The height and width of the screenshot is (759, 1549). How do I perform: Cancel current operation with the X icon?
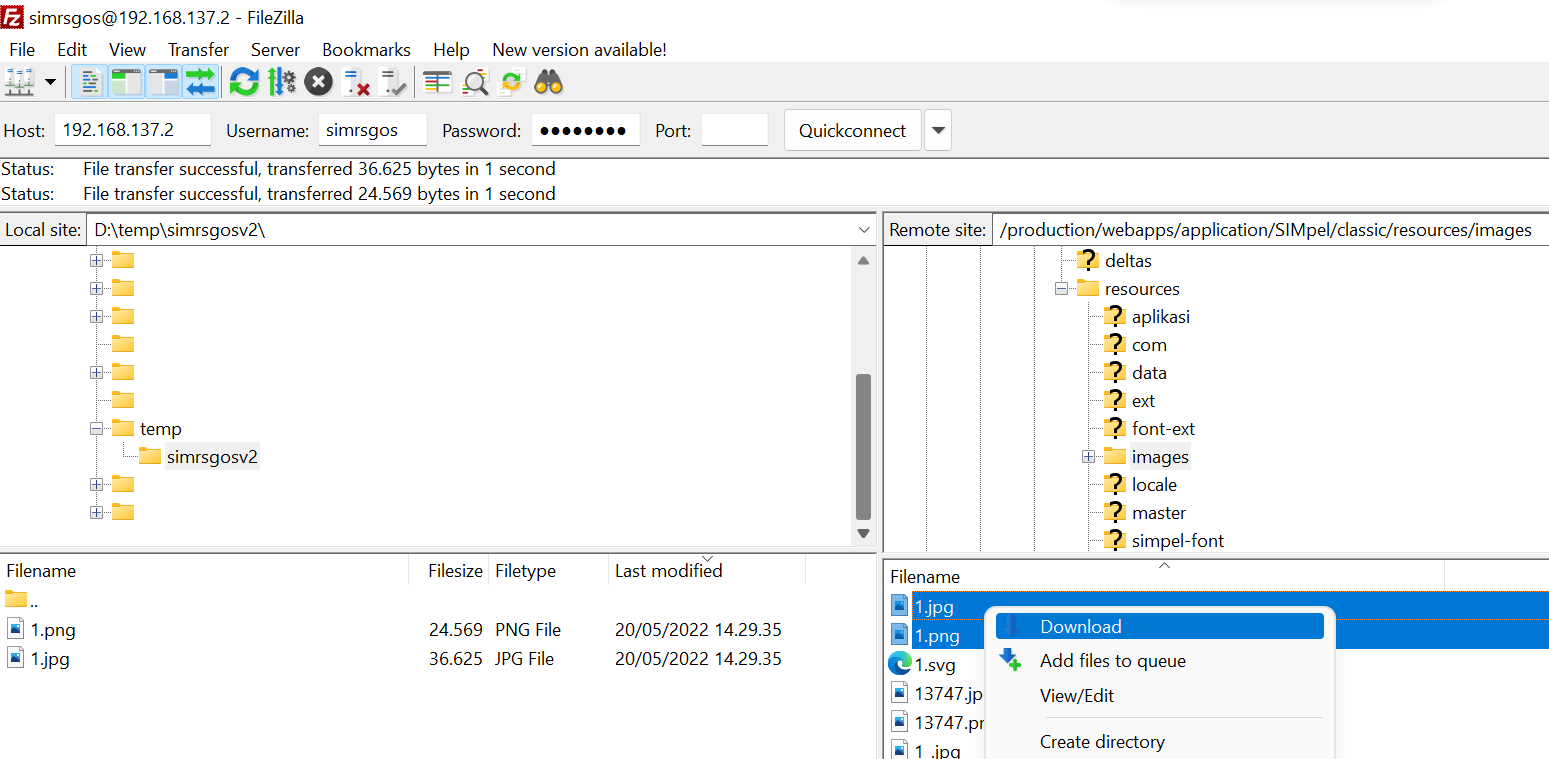point(318,82)
